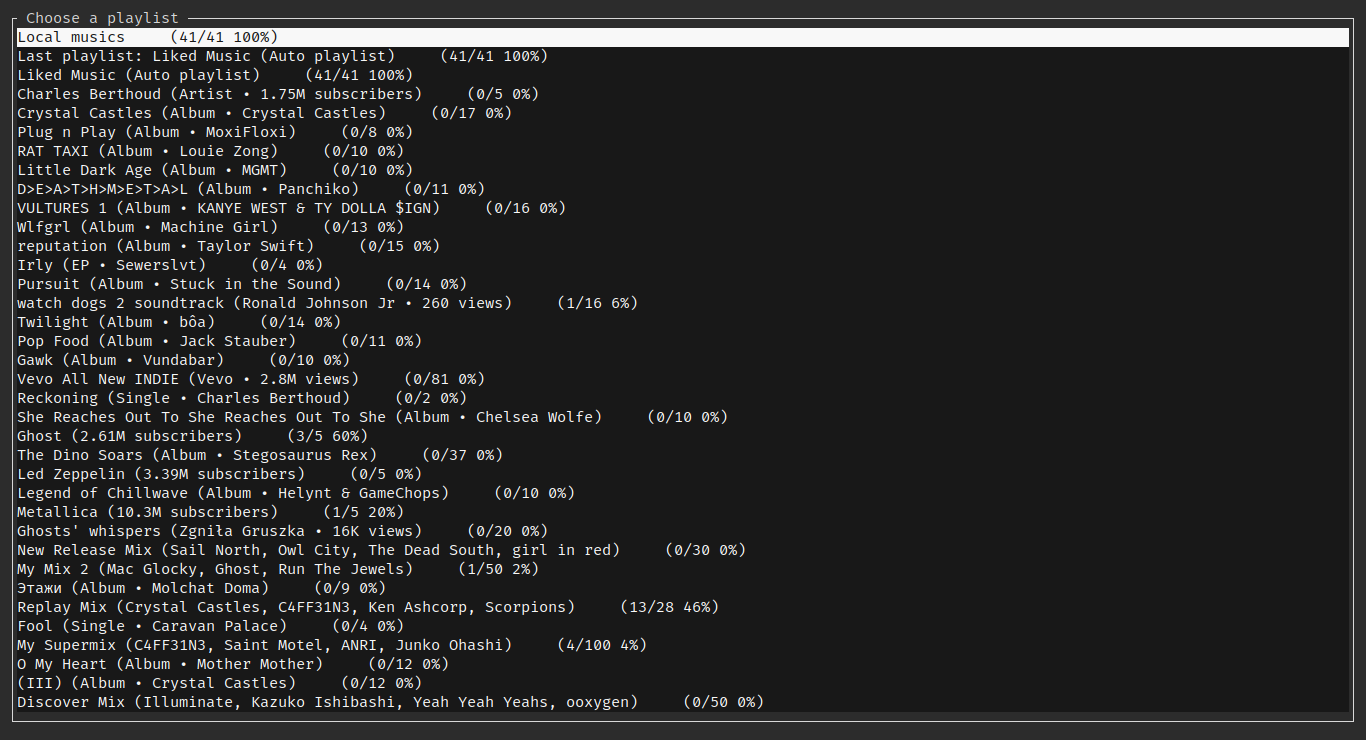1366x740 pixels.
Task: Select Charles Berthoud artist row
Action: [x=683, y=94]
